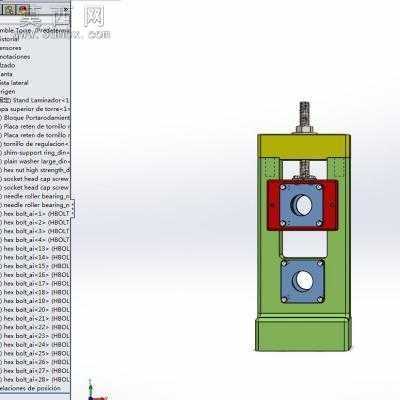Select hex bolt_ai<27> in tree
400x400 pixels.
[x=35, y=371]
